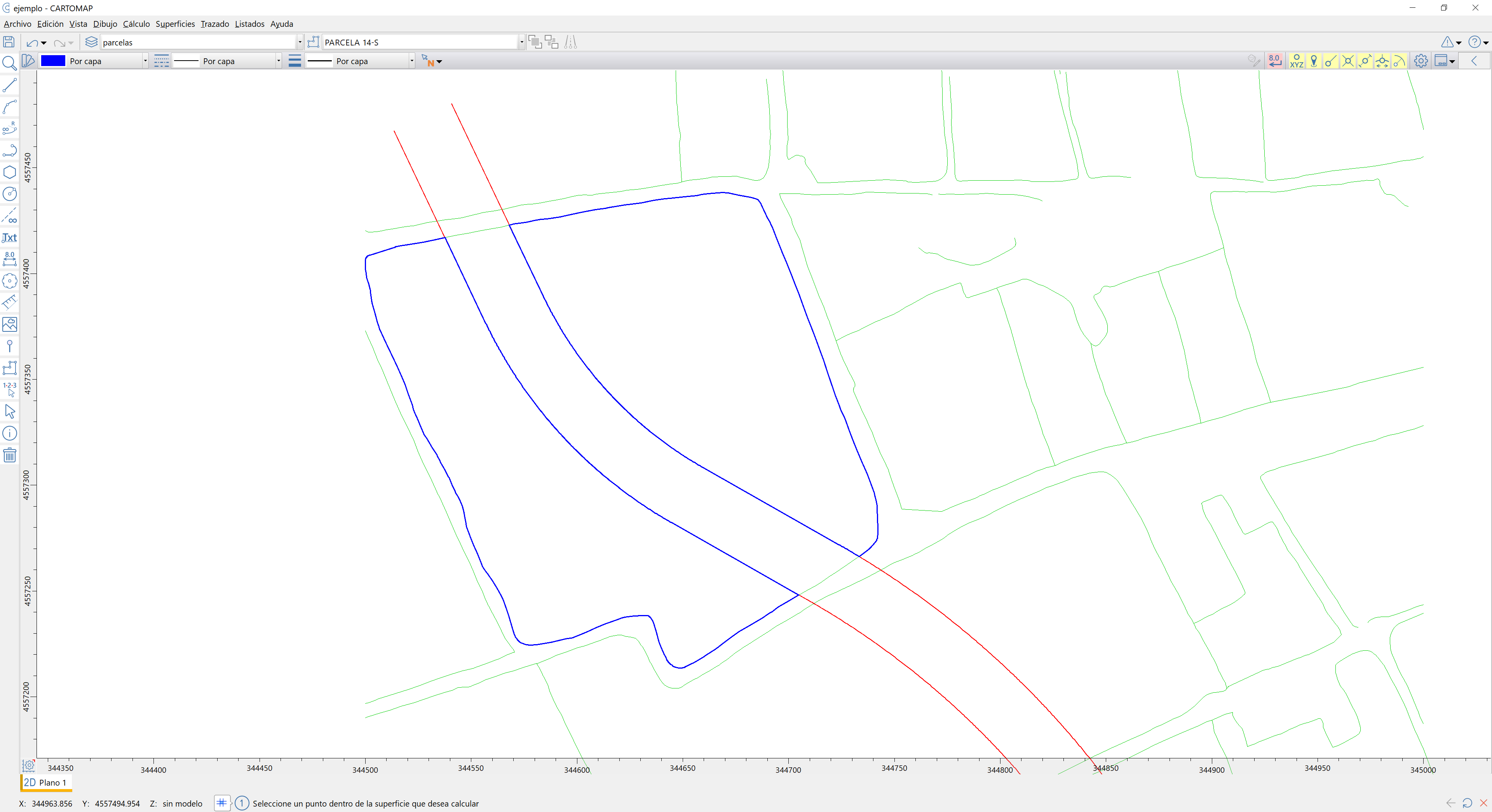Click the insert image tool
The width and height of the screenshot is (1492, 812).
click(x=9, y=324)
